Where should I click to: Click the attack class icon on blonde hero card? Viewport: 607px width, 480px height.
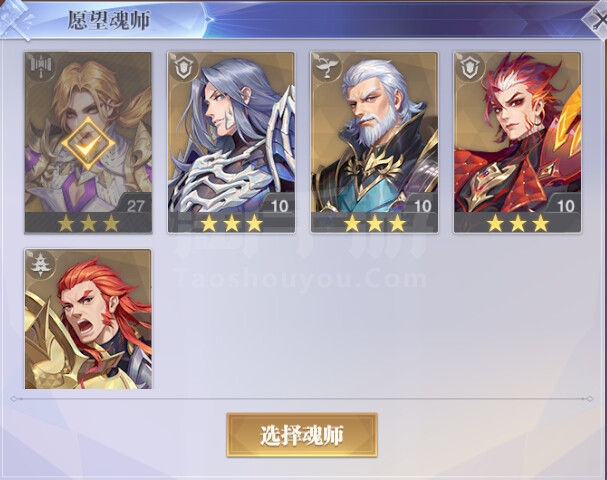click(41, 68)
